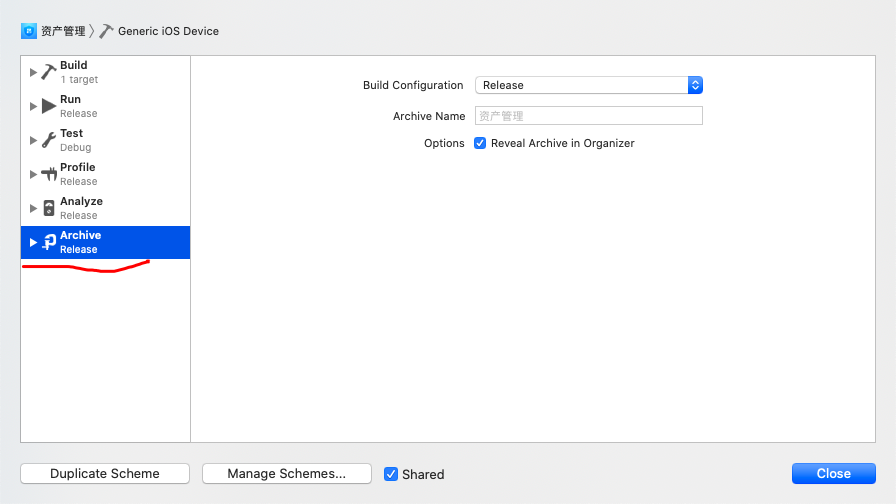This screenshot has width=896, height=504.
Task: Expand the Archive disclosure triangle
Action: [33, 242]
